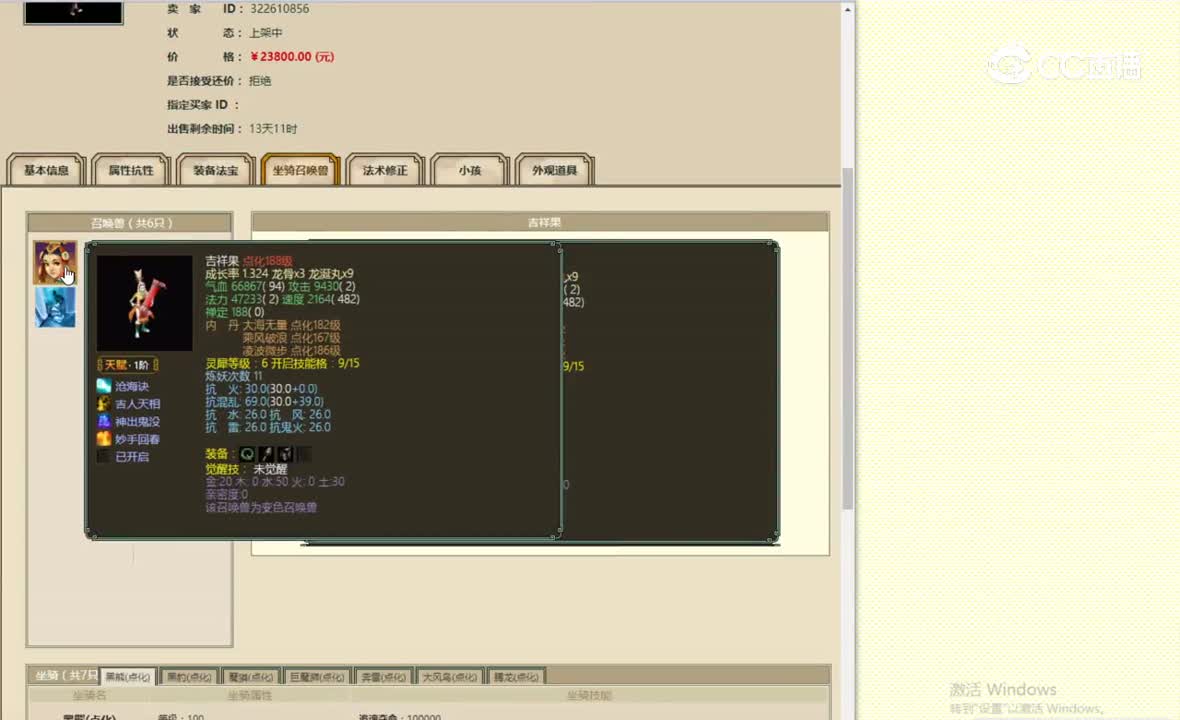This screenshot has height=720, width=1180.
Task: Click the bargain value 拒绝
Action: pos(260,81)
